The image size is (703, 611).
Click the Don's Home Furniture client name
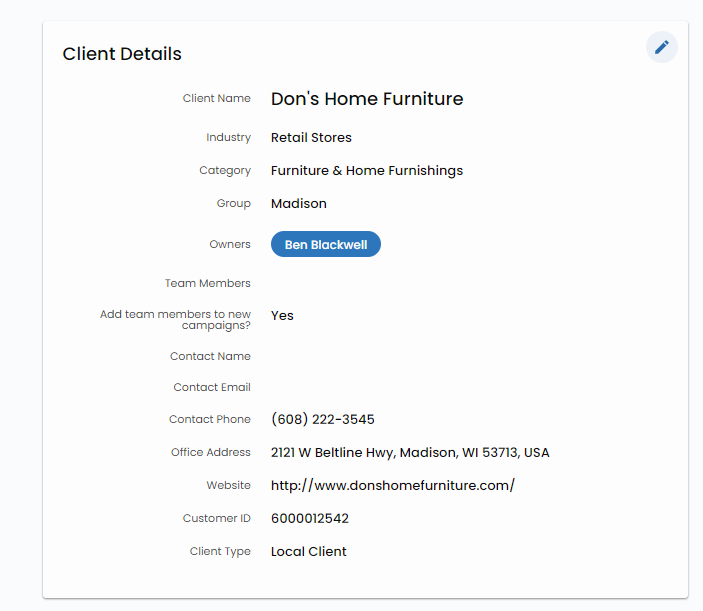367,99
